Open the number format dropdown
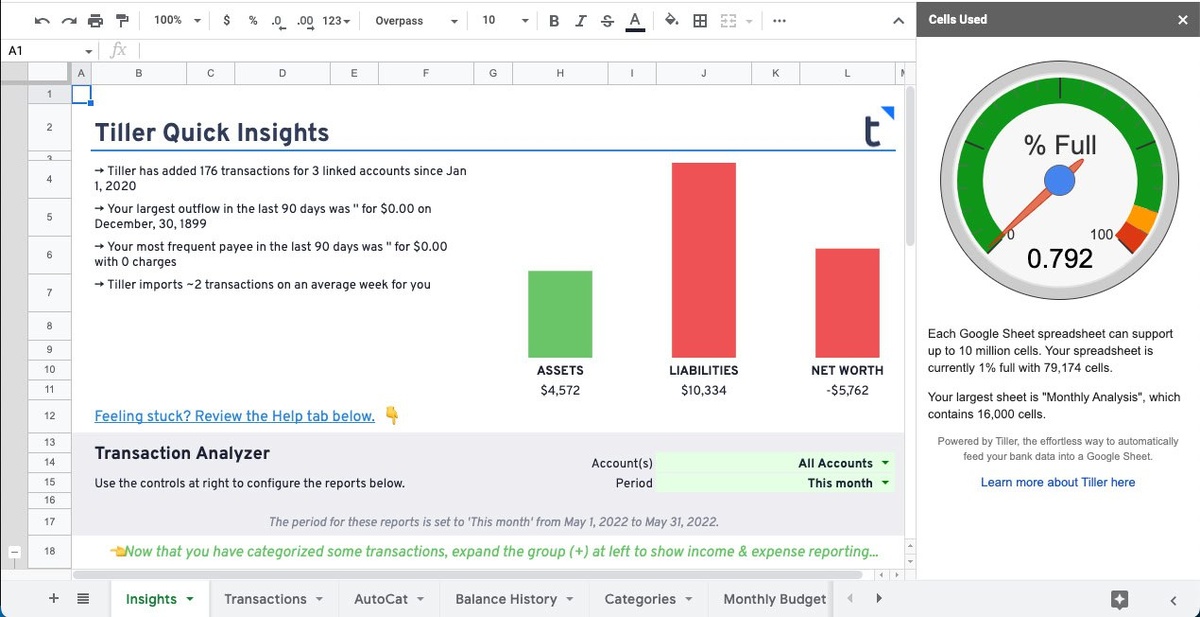Screen dimensions: 1200x617 tap(336, 20)
